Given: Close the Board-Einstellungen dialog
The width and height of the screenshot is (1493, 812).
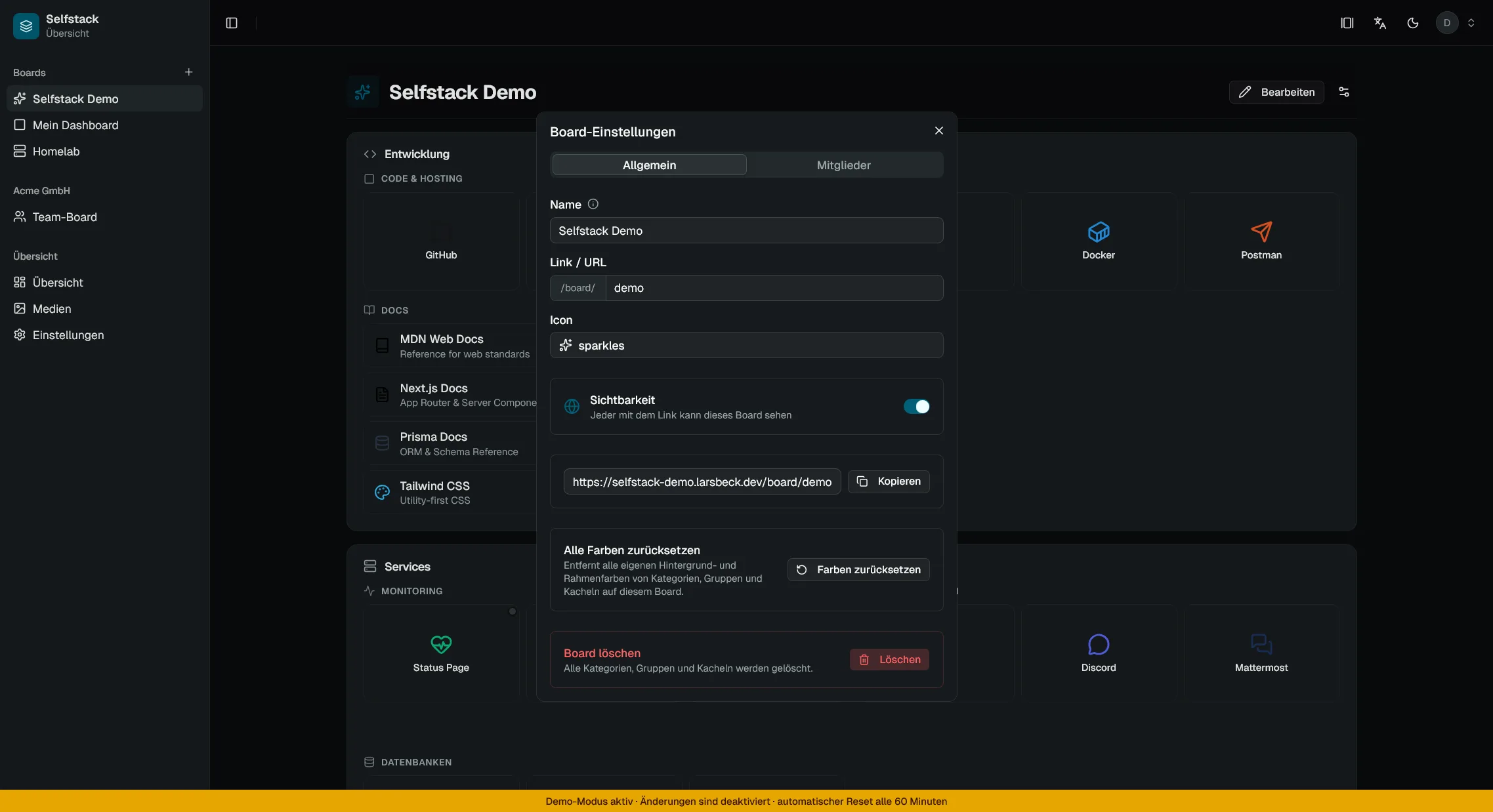Looking at the screenshot, I should tap(939, 131).
